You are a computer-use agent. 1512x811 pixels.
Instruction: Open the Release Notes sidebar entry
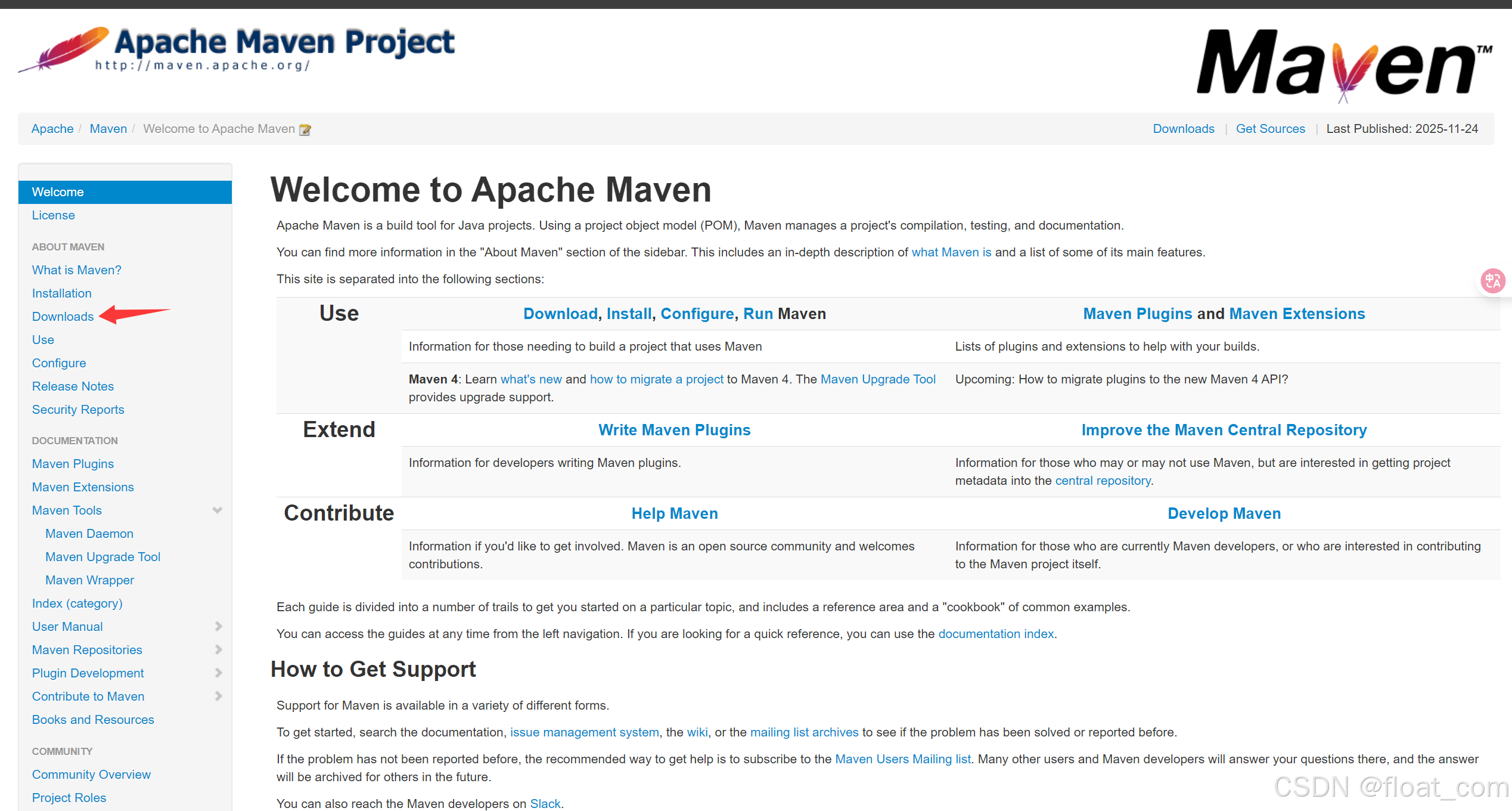[73, 386]
